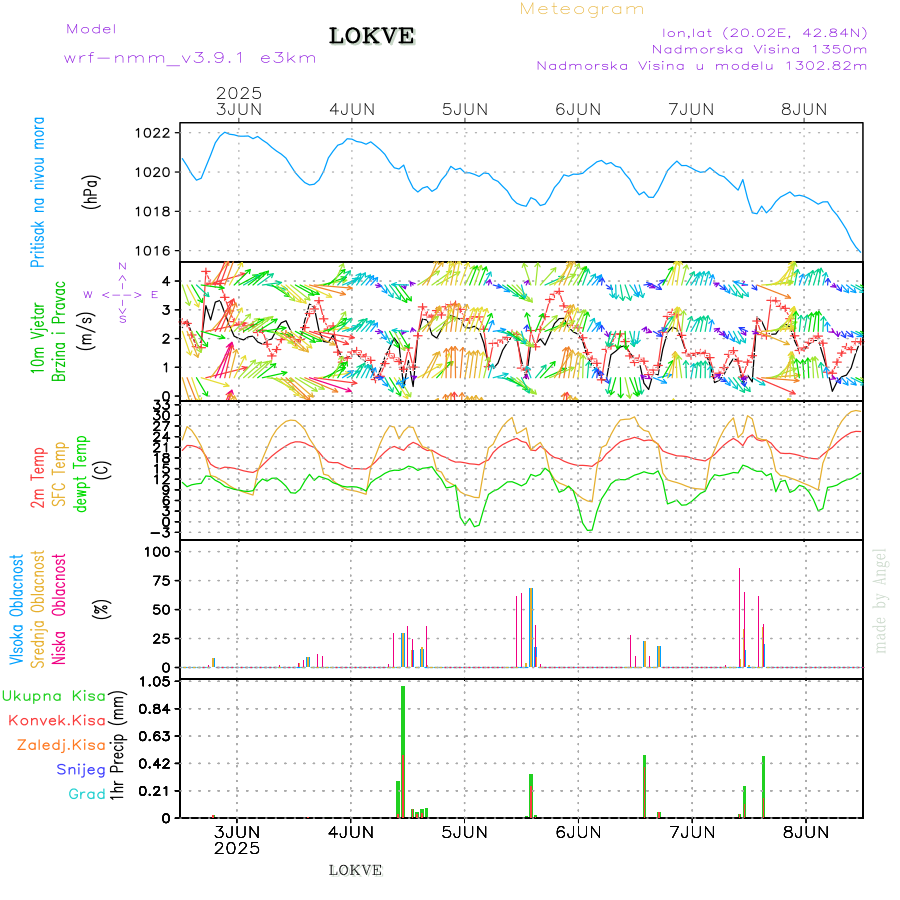The height and width of the screenshot is (900, 900).
Task: Select the wrf-nmm_v3.9.1 e3km model text
Action: 190,58
